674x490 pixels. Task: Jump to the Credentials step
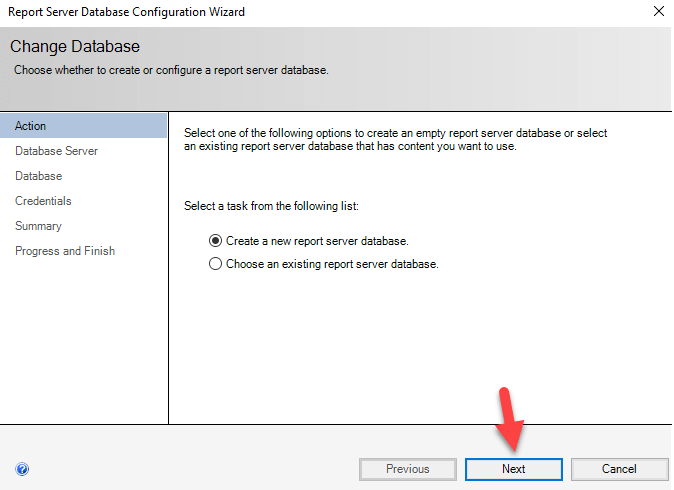pos(43,201)
